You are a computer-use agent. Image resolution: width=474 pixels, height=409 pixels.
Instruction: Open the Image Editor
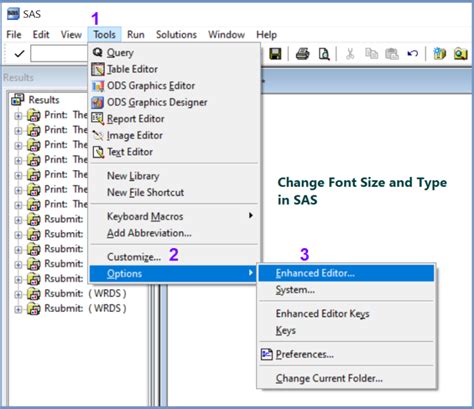(x=173, y=135)
